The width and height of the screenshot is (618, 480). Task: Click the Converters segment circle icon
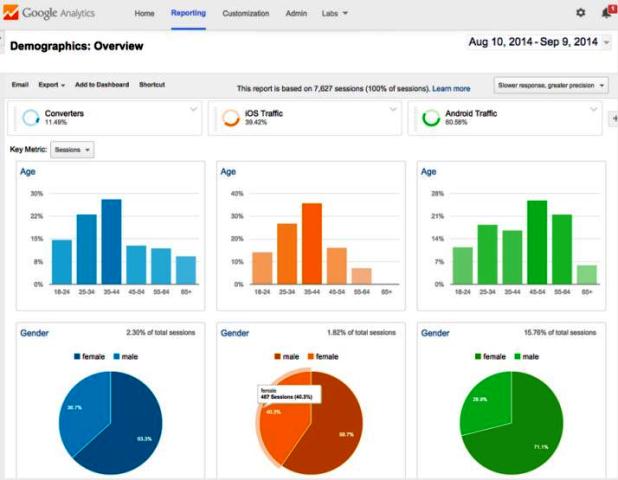[30, 117]
